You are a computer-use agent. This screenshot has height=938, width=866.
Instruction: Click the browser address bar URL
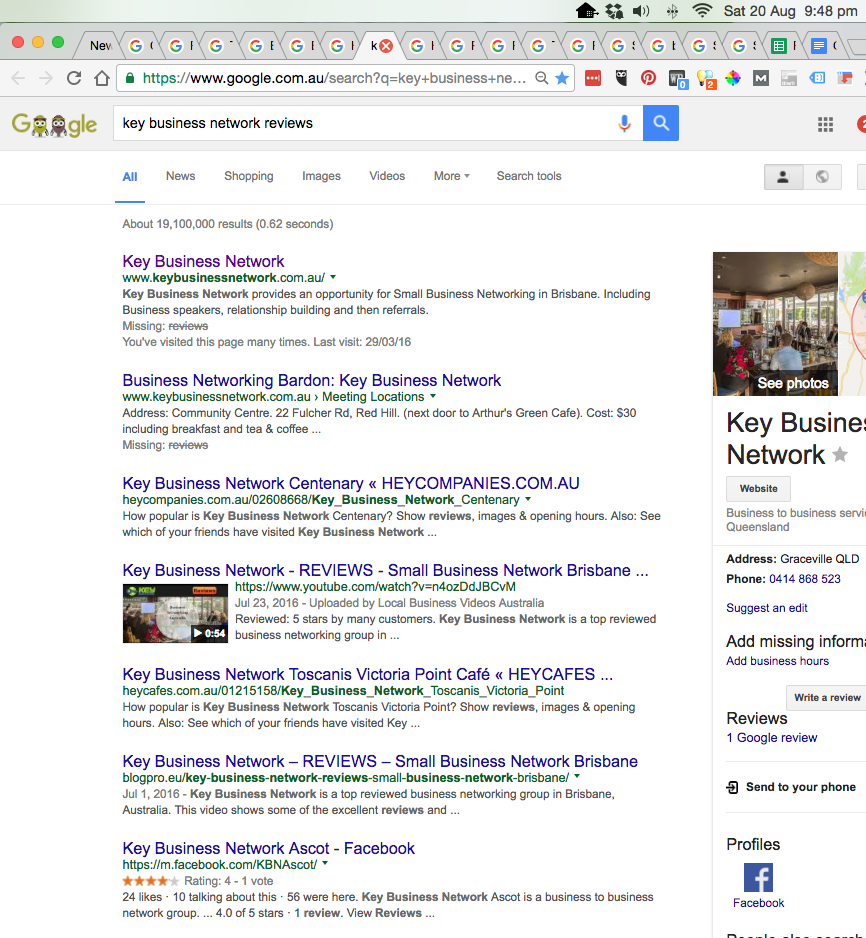pyautogui.click(x=334, y=78)
